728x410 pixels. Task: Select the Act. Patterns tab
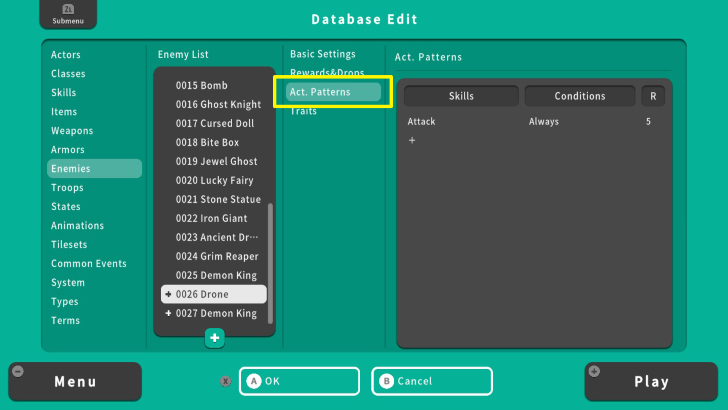(x=333, y=92)
